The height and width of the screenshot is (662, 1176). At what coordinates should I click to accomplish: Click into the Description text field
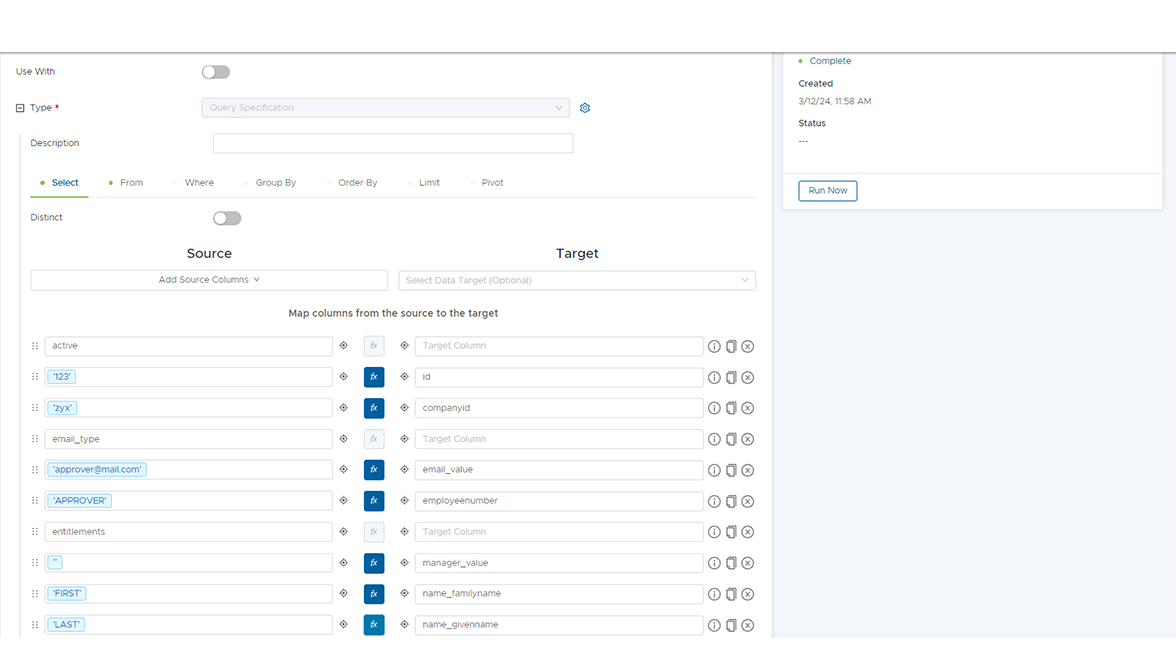pos(393,143)
